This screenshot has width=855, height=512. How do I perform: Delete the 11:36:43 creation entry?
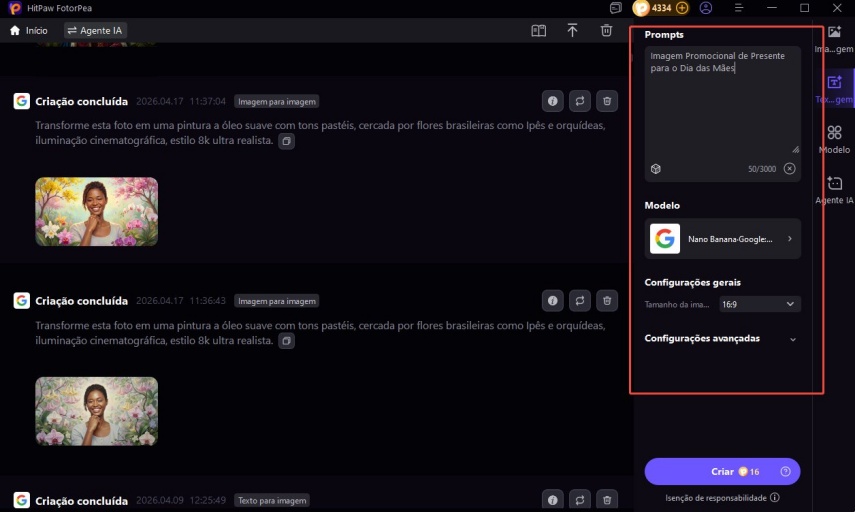(x=607, y=301)
